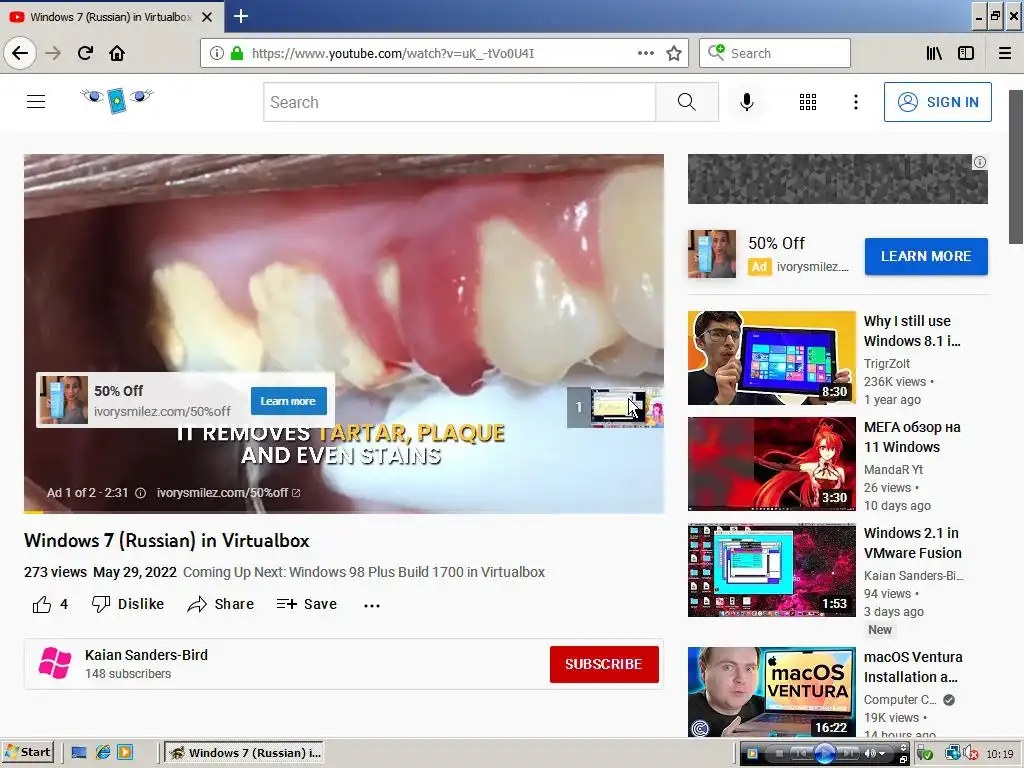
Task: Click the TrigrZolt channel name
Action: [887, 364]
